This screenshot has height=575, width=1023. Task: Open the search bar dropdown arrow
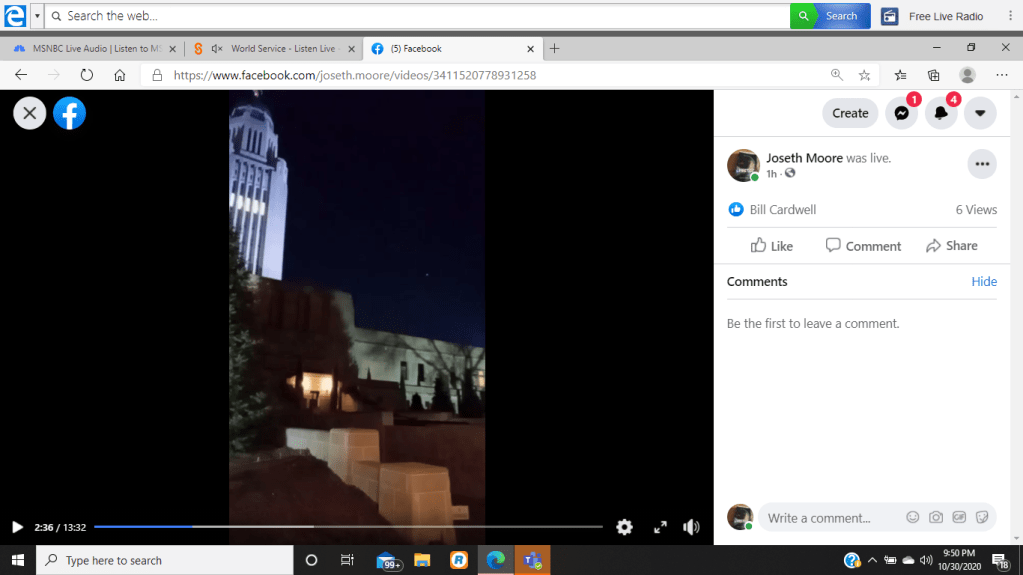pyautogui.click(x=37, y=16)
